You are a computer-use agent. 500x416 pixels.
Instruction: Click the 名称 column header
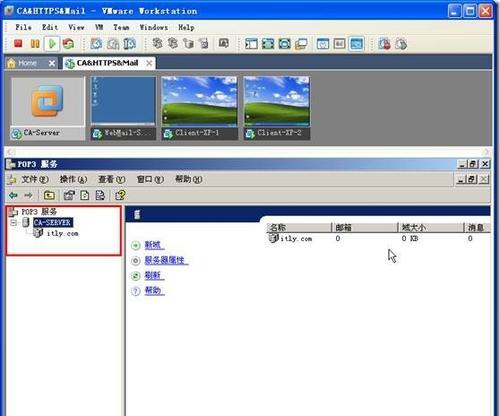(x=299, y=228)
